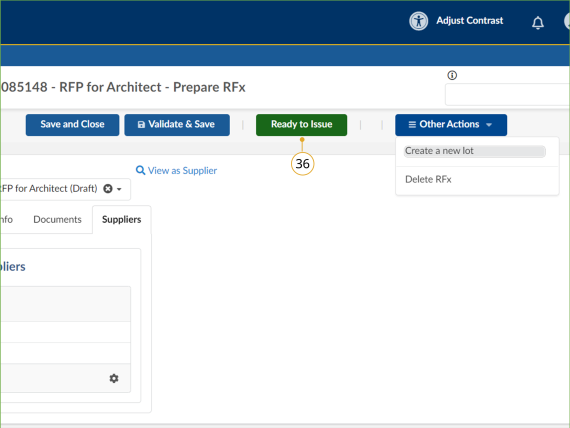Select the Suppliers tab
The image size is (570, 428).
[x=121, y=220]
